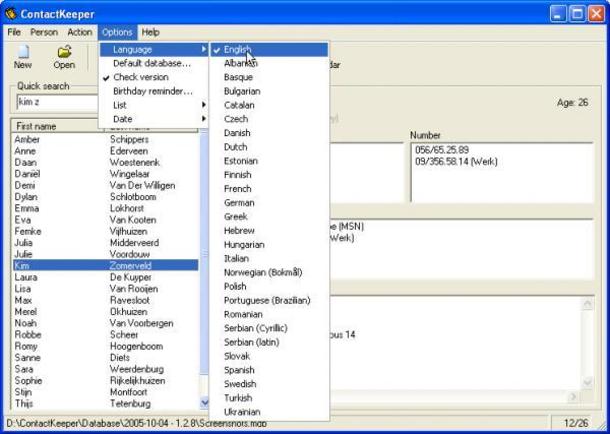Switch language to Finnish
Viewport: 610px width, 434px height.
(x=269, y=175)
